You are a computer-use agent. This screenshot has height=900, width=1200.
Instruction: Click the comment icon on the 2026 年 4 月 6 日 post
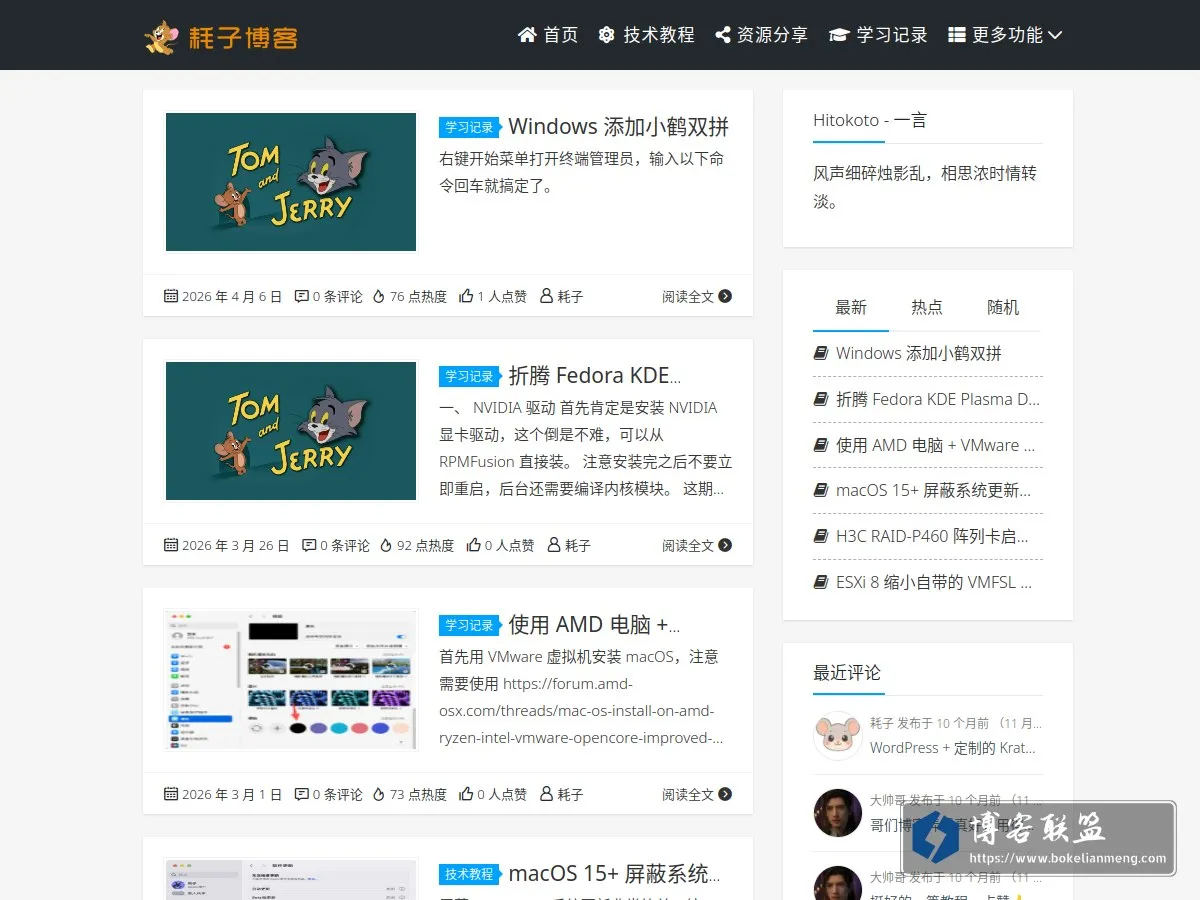coord(301,297)
